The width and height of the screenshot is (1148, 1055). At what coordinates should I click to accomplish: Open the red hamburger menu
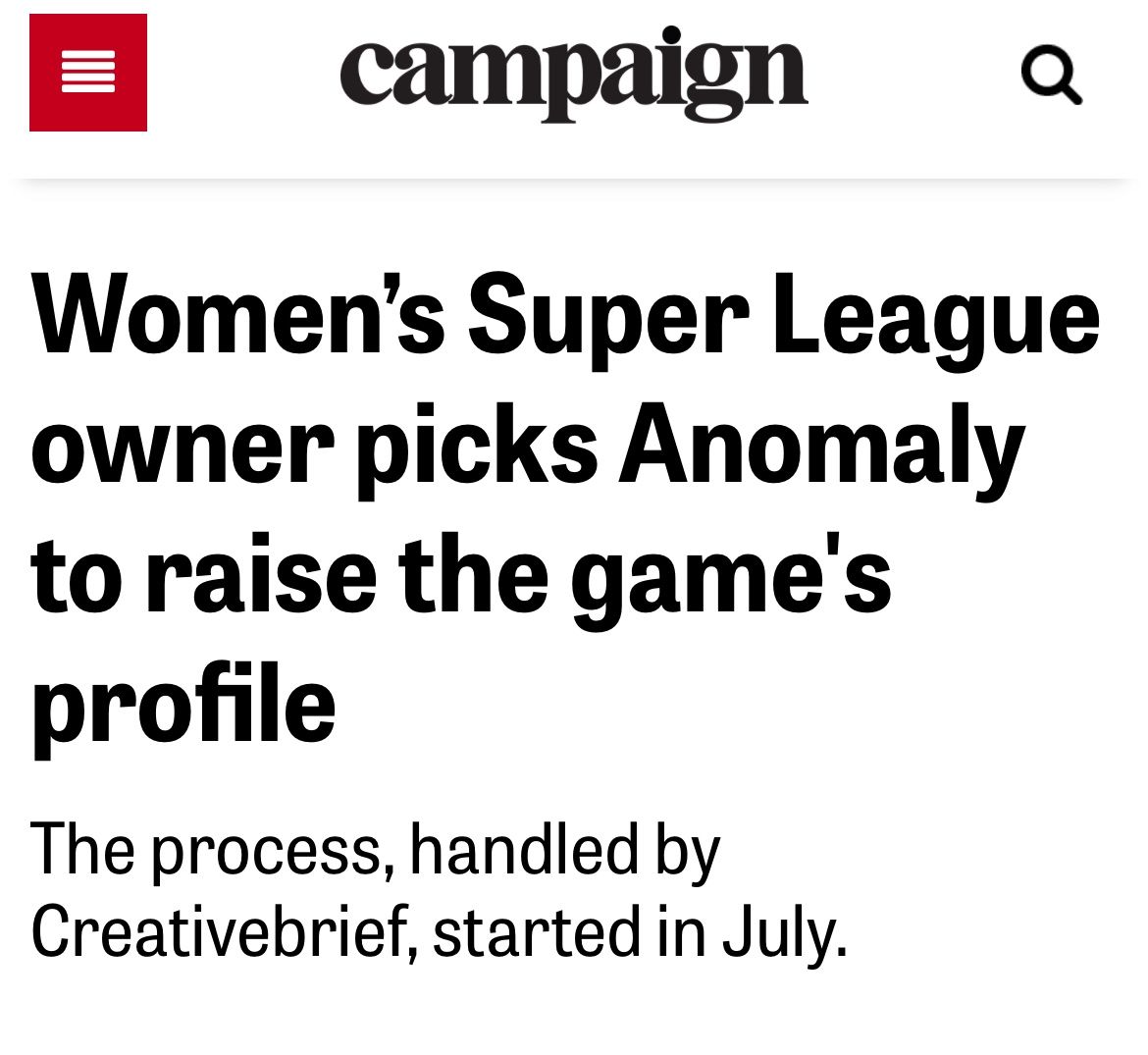88,73
